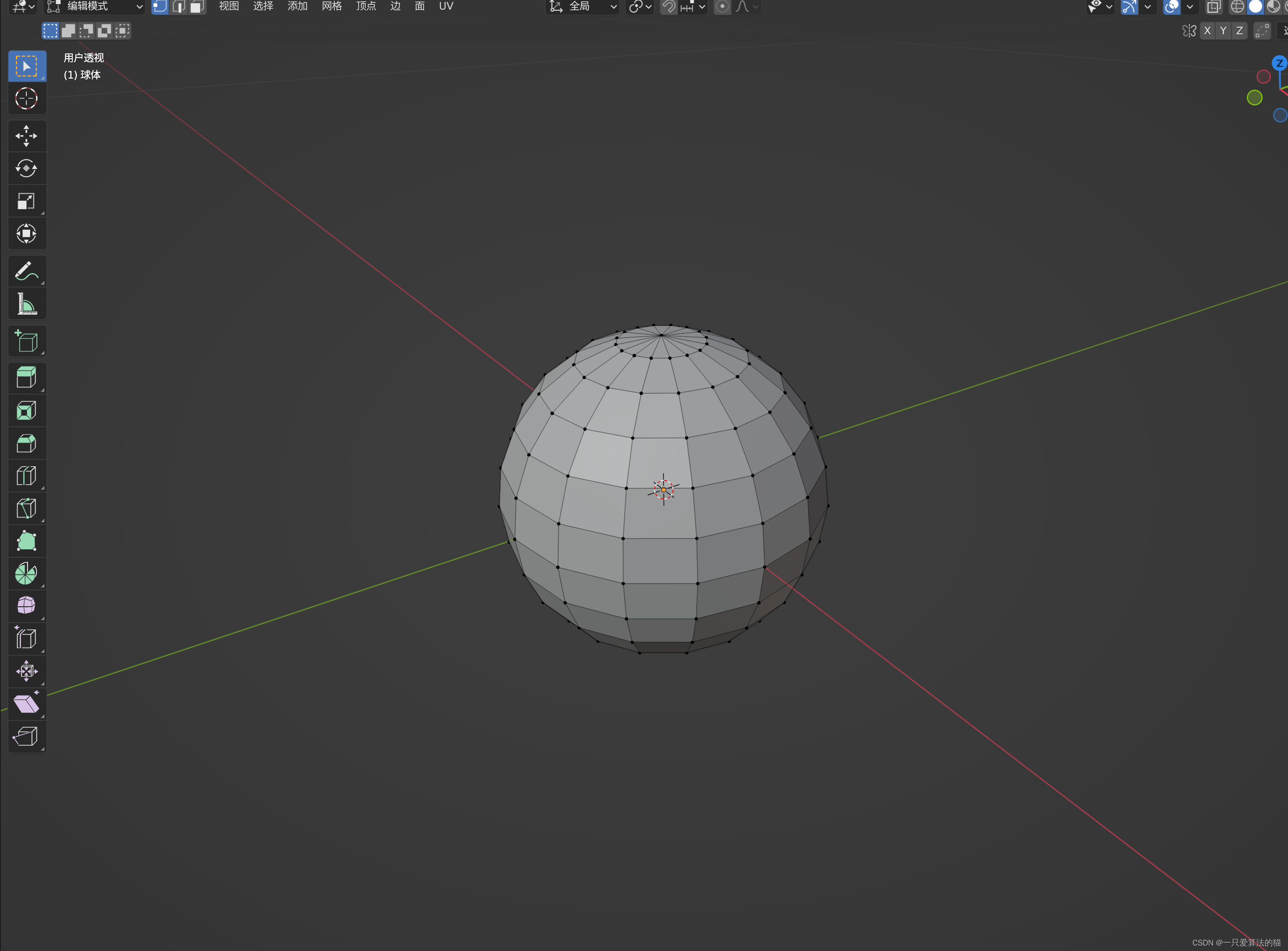Open the 网格 menu
The height and width of the screenshot is (951, 1288).
[x=332, y=7]
